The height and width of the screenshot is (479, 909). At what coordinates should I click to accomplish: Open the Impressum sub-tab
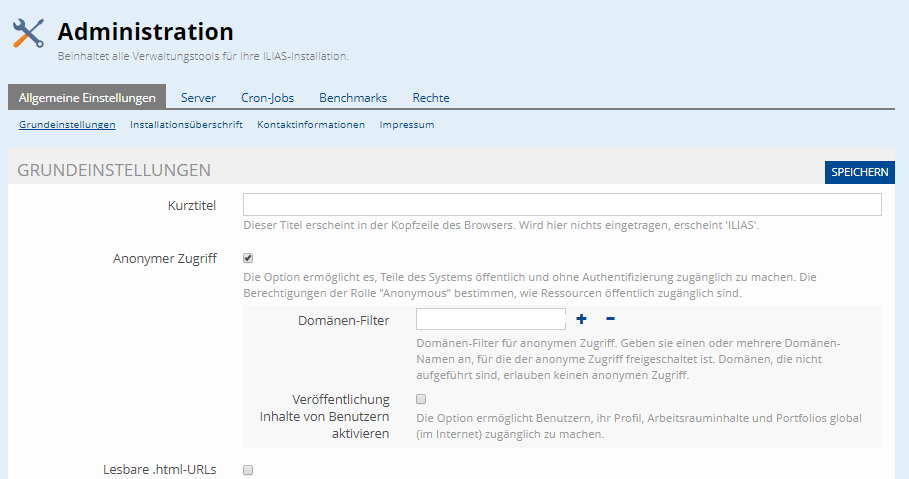pos(407,125)
